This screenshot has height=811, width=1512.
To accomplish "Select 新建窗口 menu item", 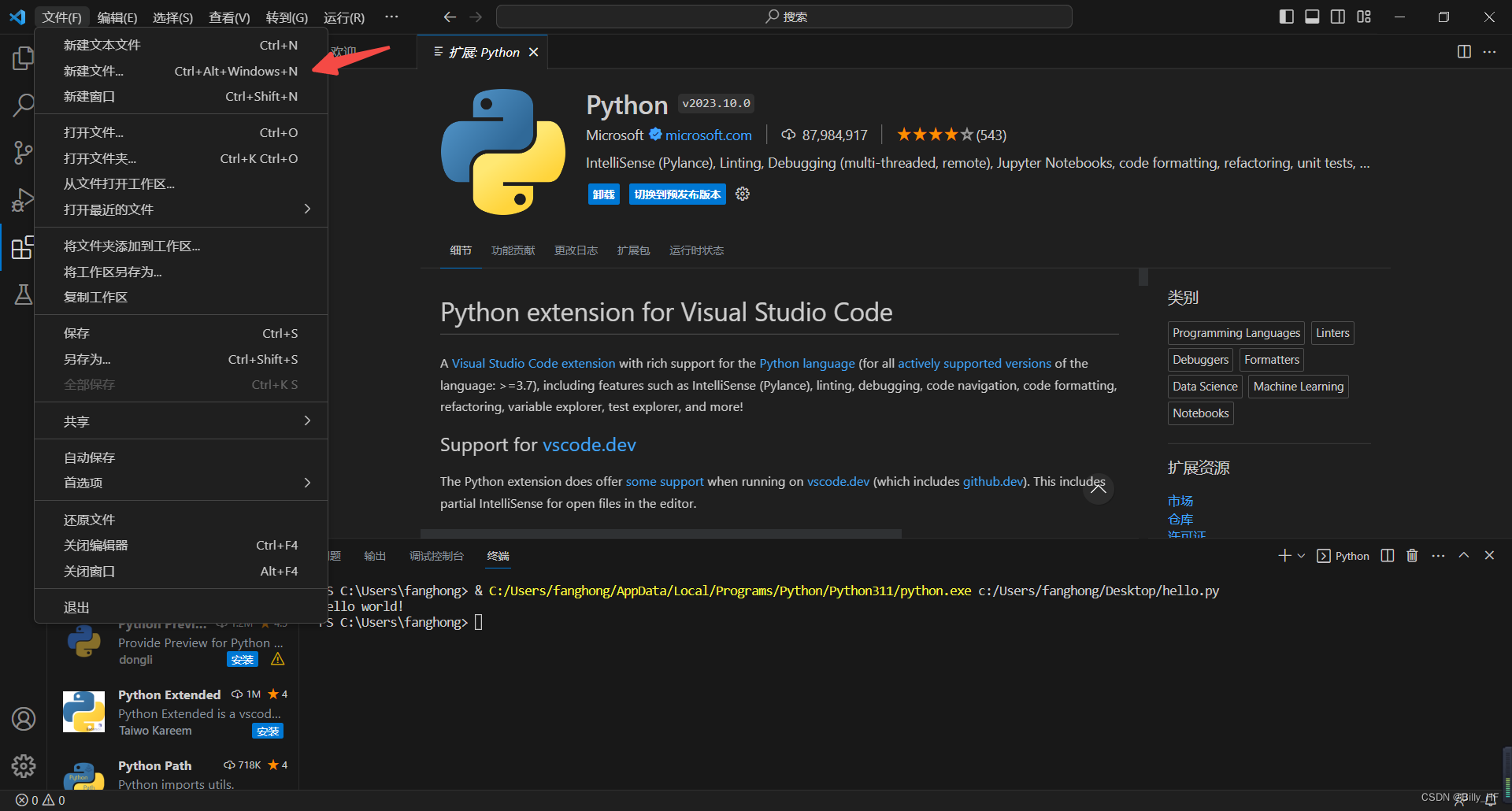I will pos(181,96).
